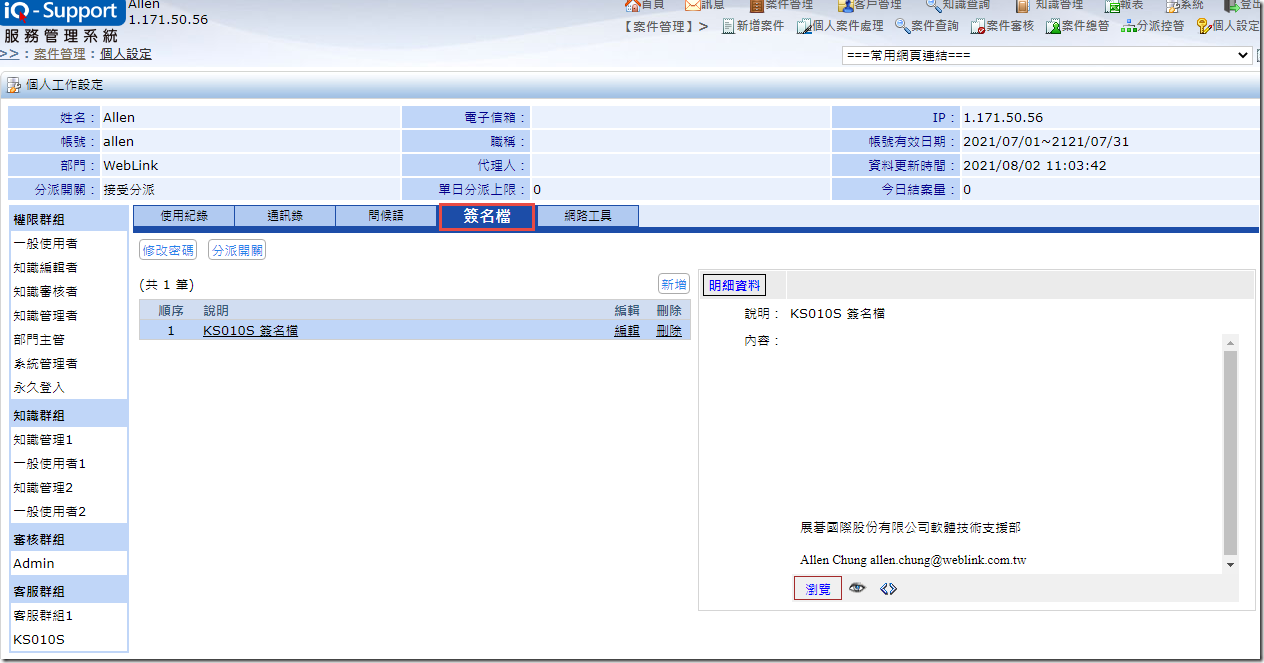Click the 案件管理 breadcrumb link
The image size is (1264, 663).
60,54
